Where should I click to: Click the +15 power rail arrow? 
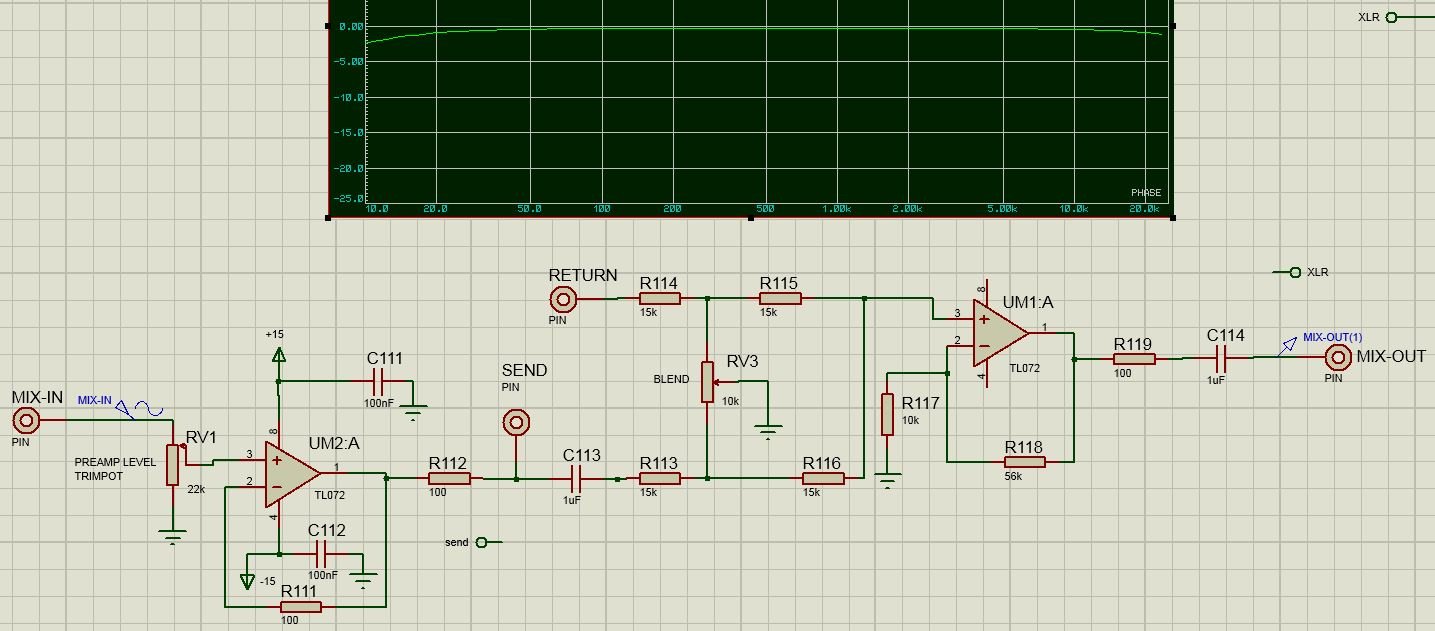click(x=279, y=354)
